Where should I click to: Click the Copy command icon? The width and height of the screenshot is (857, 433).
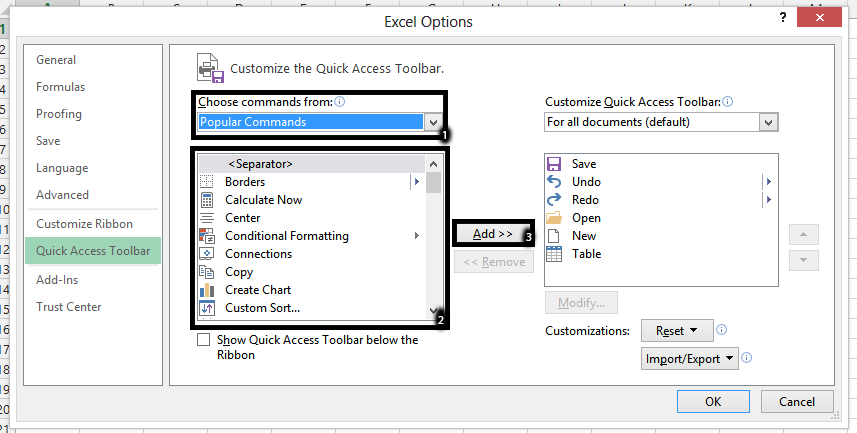[x=207, y=272]
